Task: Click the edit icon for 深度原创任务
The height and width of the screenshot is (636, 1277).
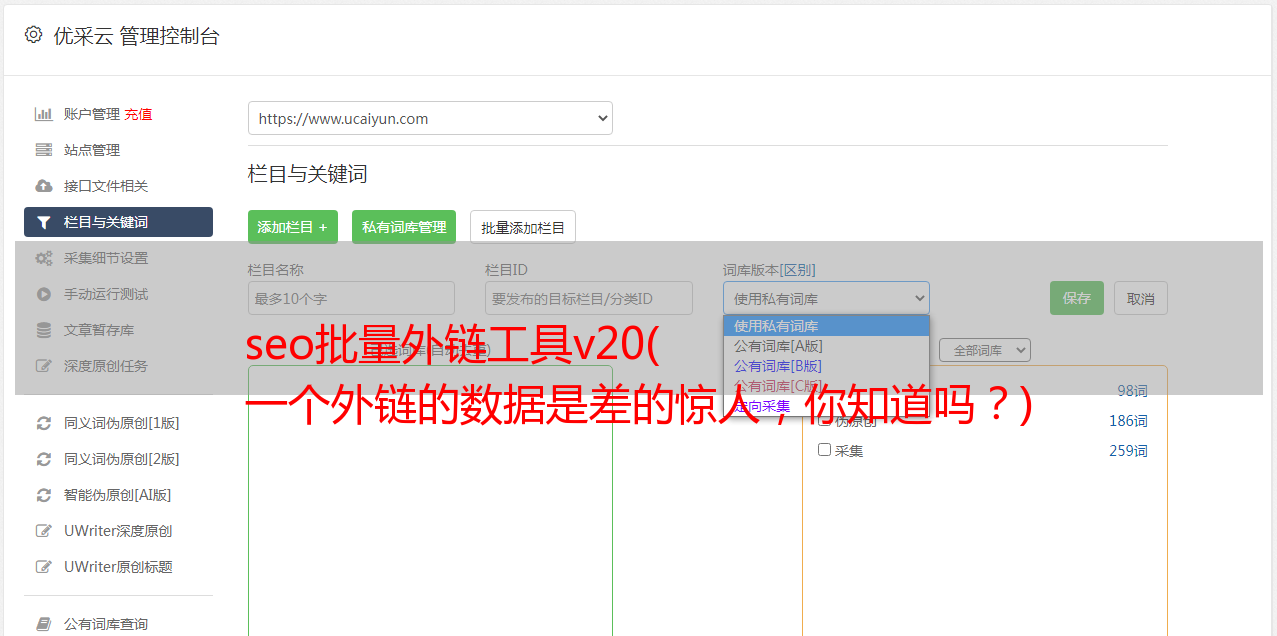Action: [44, 366]
